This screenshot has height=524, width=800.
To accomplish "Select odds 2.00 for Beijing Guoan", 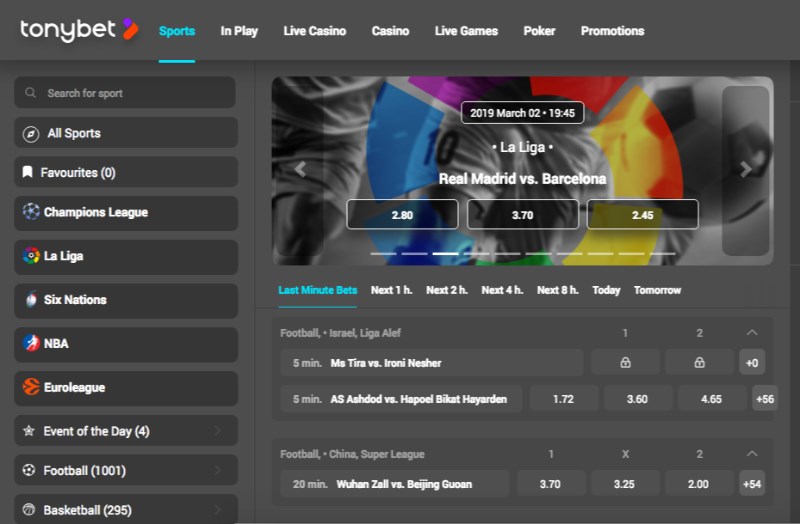I will tap(698, 483).
